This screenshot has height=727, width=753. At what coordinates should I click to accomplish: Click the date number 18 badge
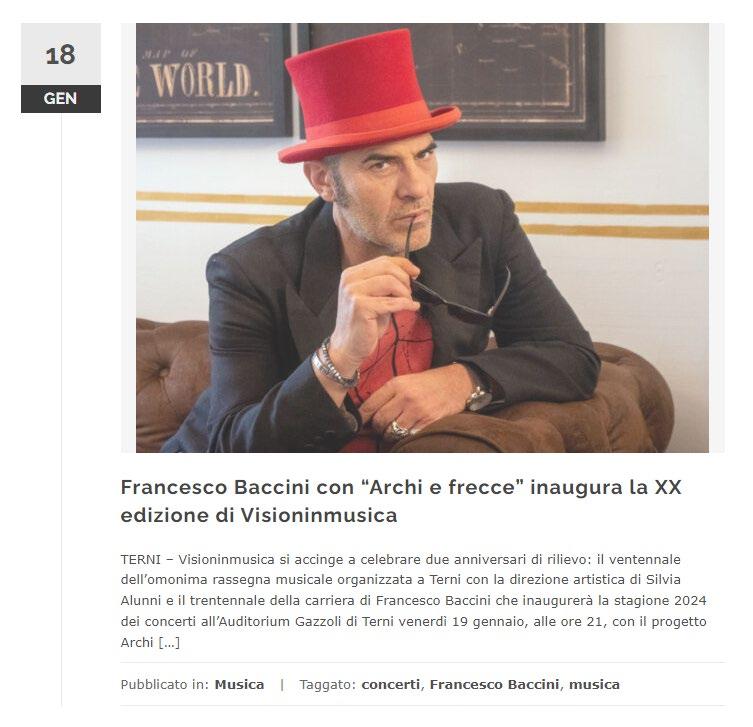pos(61,54)
